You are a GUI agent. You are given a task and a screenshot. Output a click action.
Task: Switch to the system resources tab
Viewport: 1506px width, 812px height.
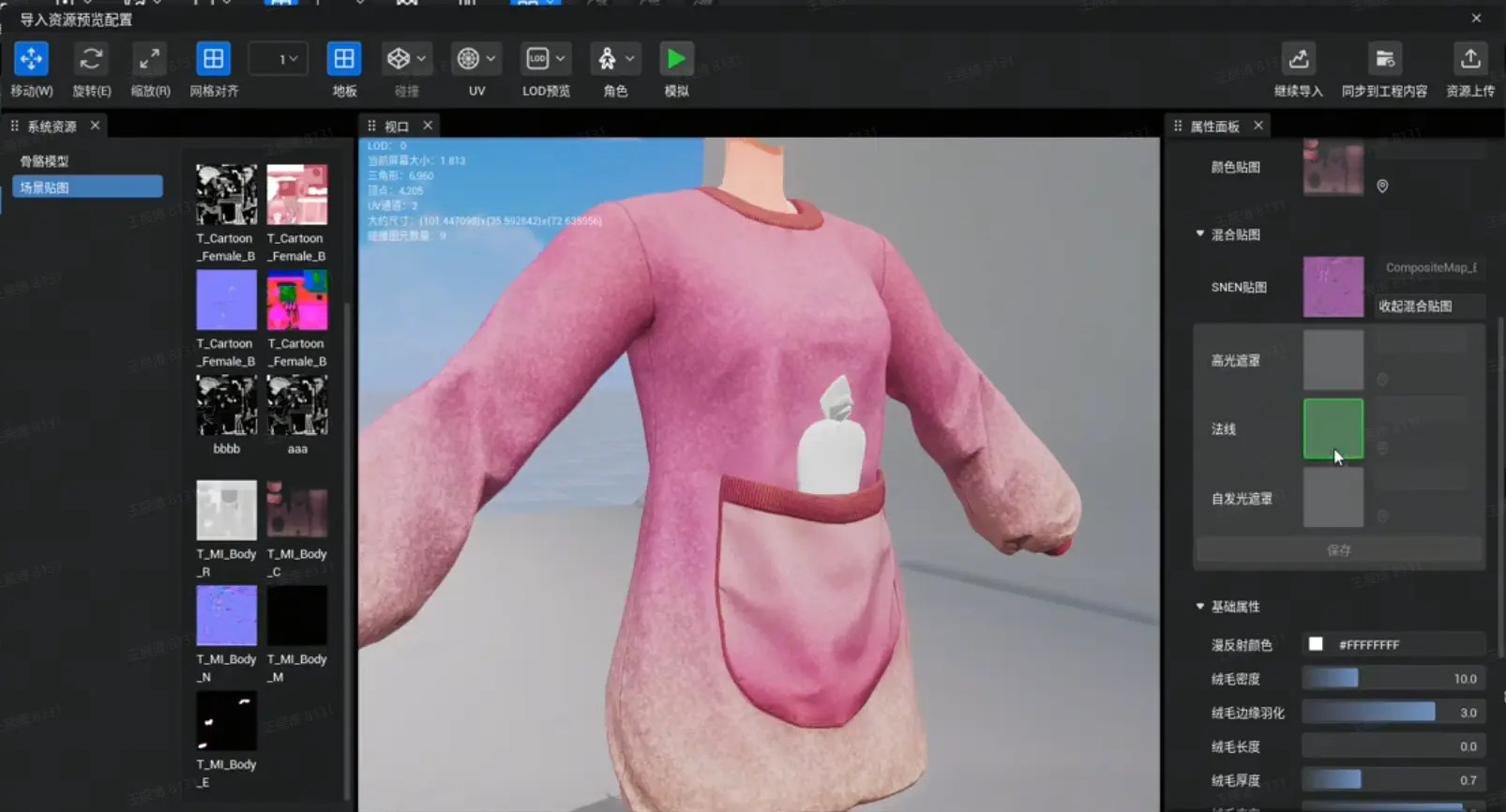(x=52, y=126)
